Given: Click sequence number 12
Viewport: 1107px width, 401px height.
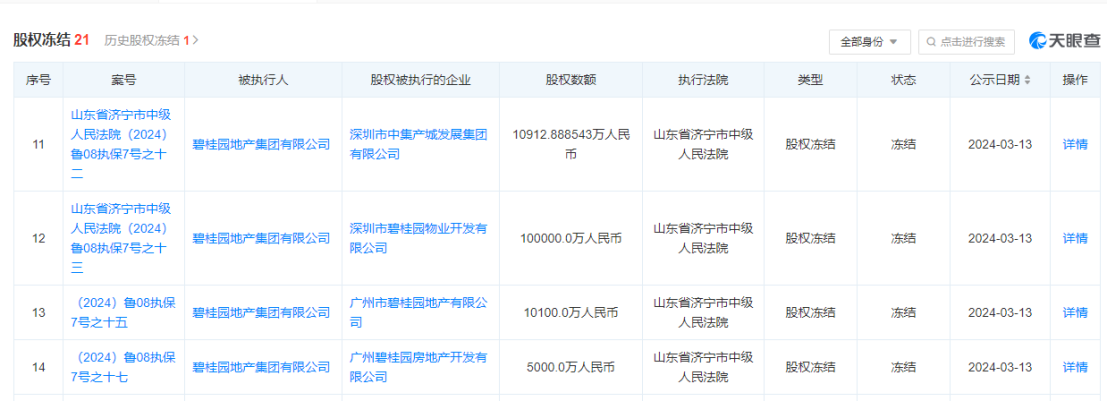Looking at the screenshot, I should tap(38, 238).
